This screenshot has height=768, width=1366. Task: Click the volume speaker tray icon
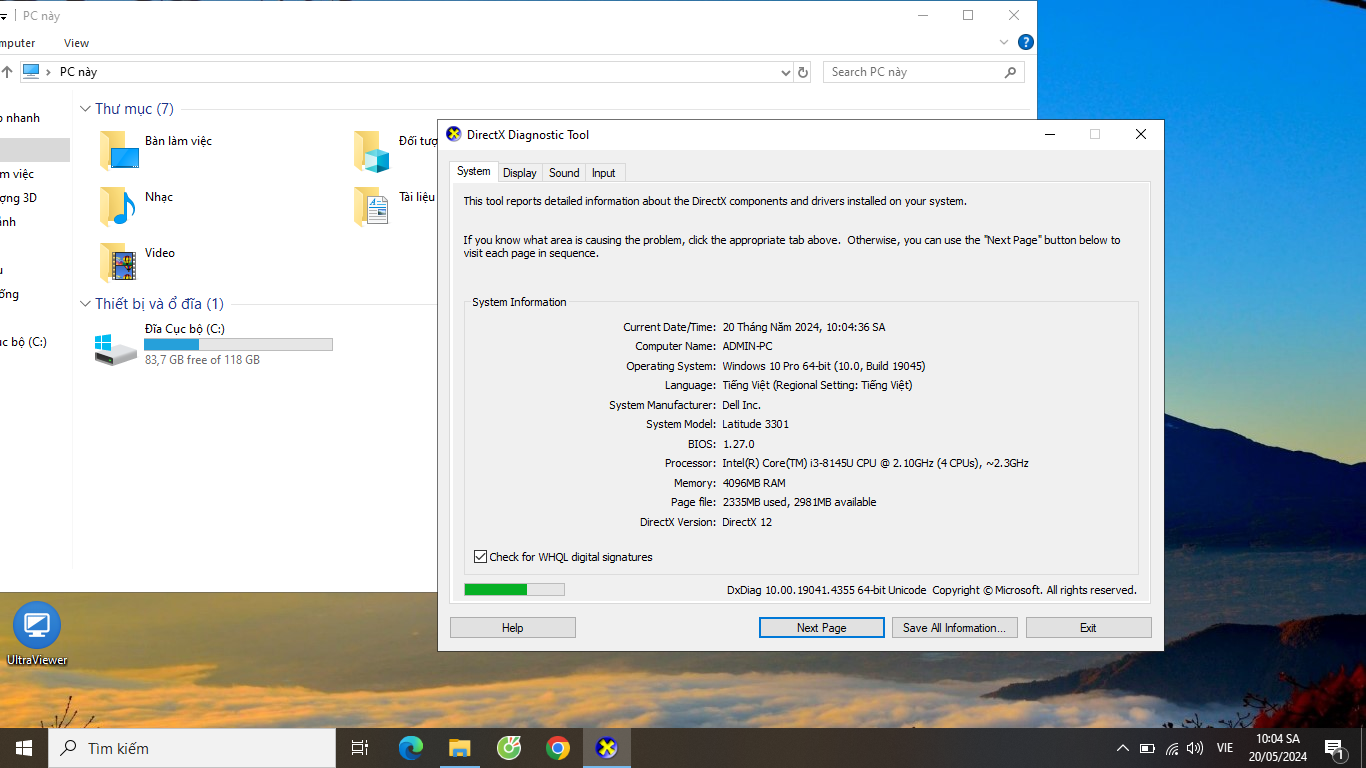[1195, 748]
